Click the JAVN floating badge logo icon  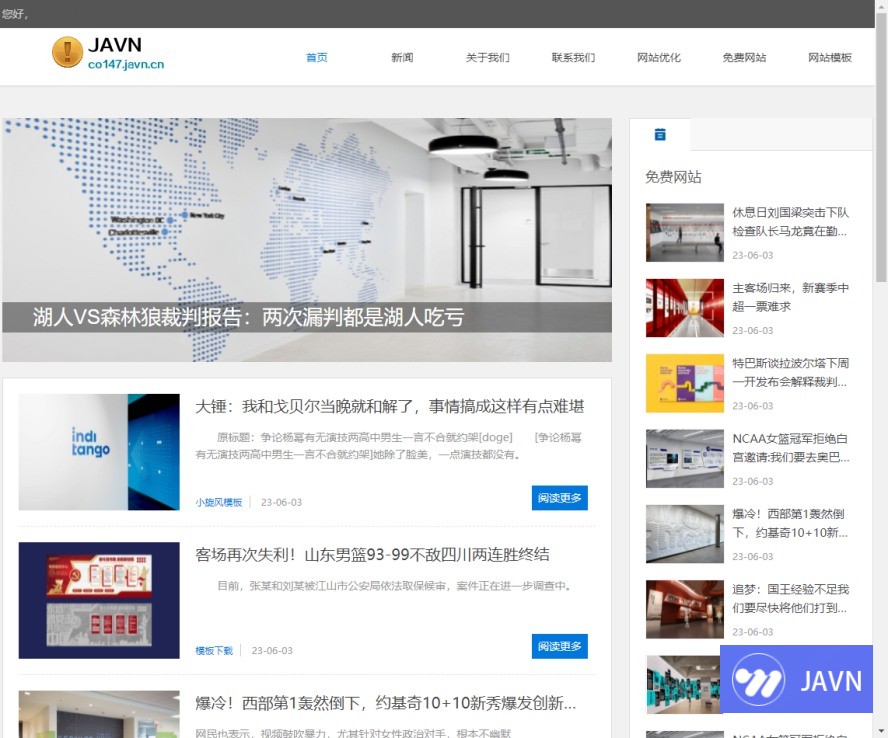(758, 679)
